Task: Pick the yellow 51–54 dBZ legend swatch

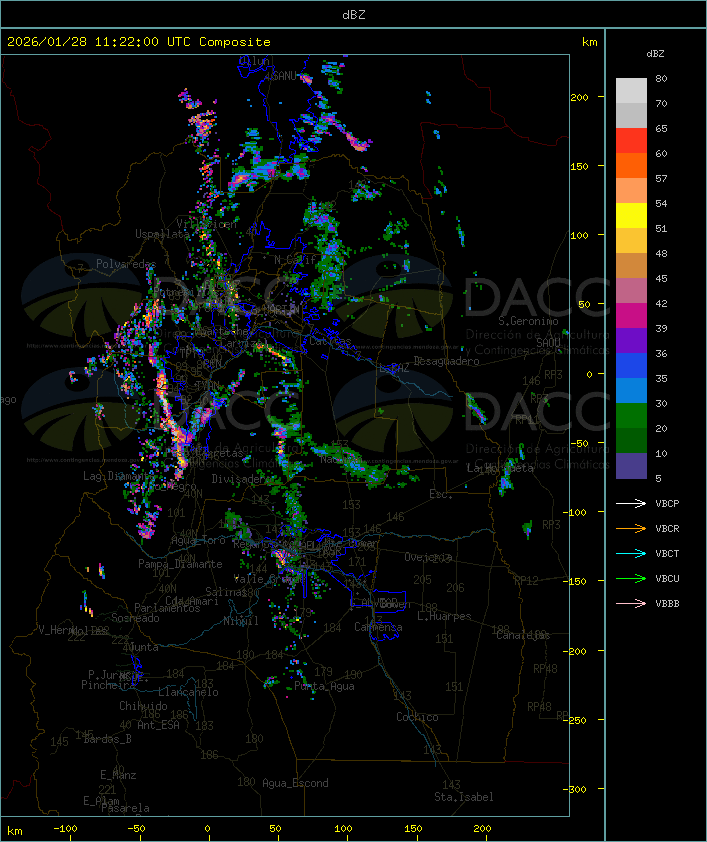Action: [631, 216]
